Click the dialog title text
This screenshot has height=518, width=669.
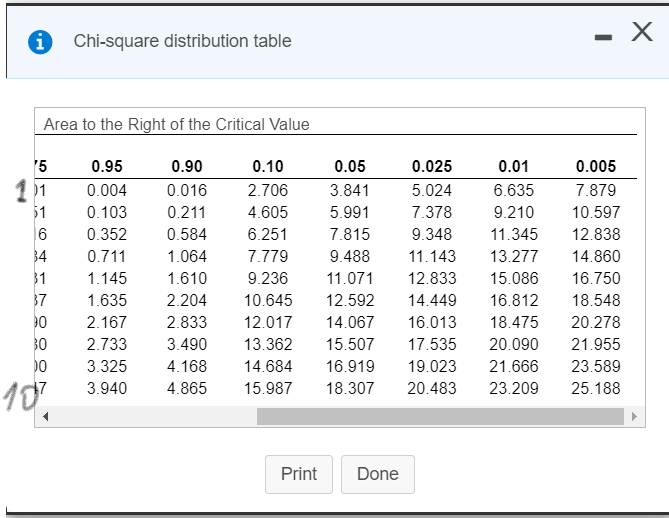[x=182, y=41]
